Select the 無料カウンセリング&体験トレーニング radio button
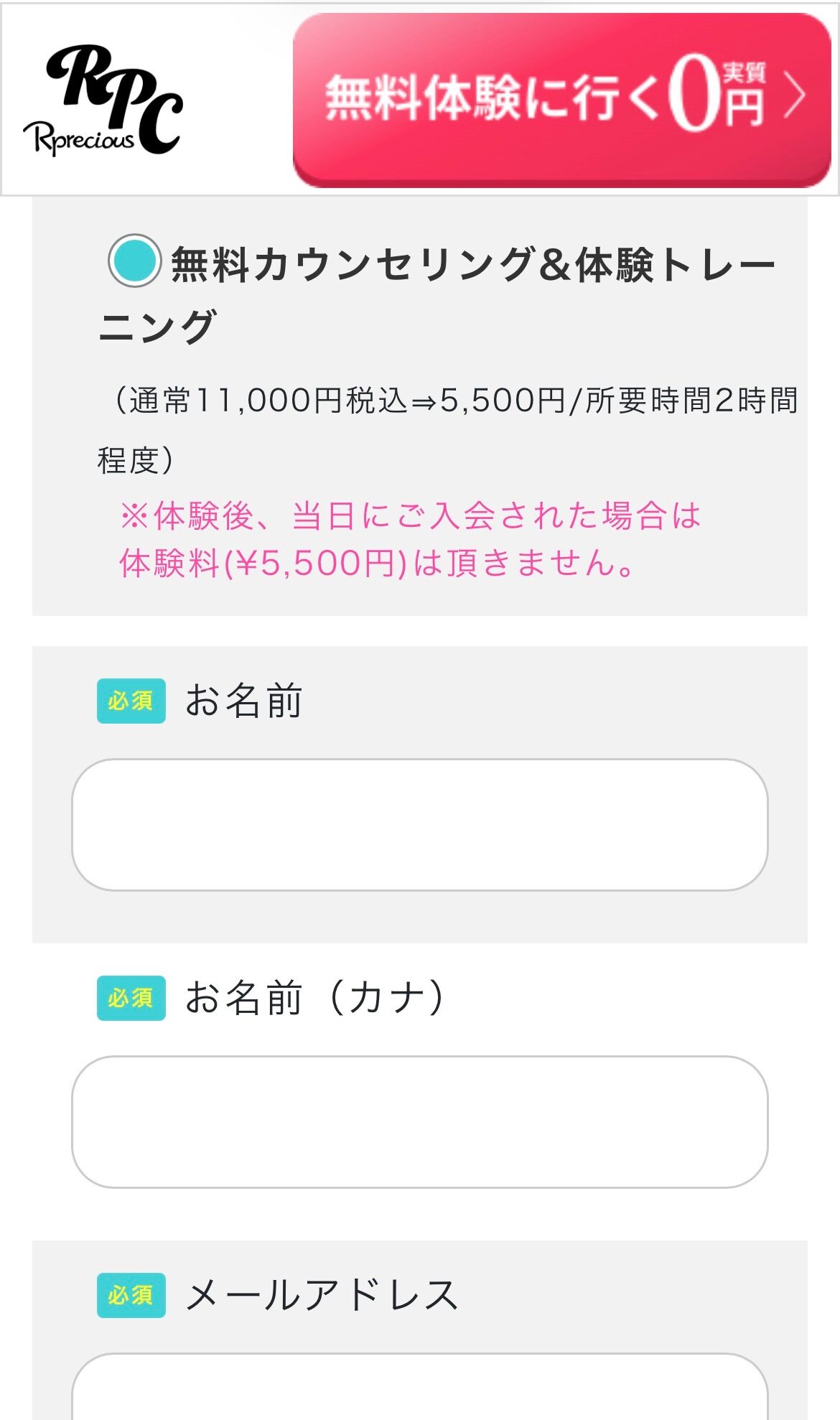 134,261
